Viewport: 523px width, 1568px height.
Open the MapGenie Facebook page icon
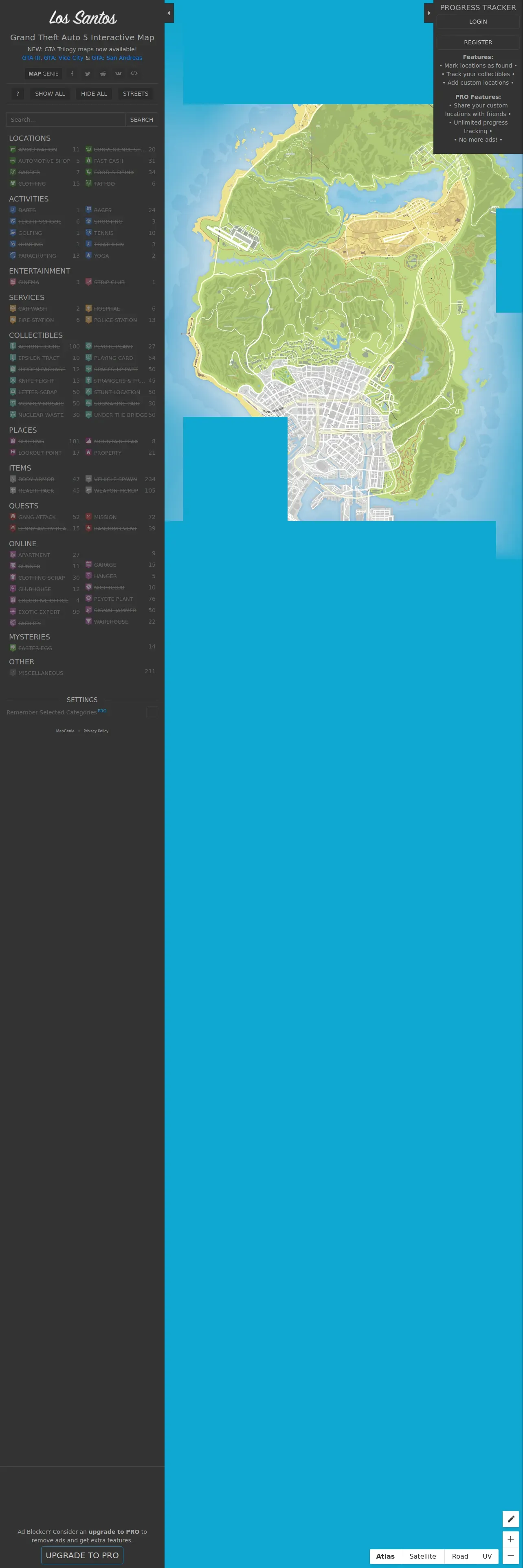pyautogui.click(x=72, y=74)
